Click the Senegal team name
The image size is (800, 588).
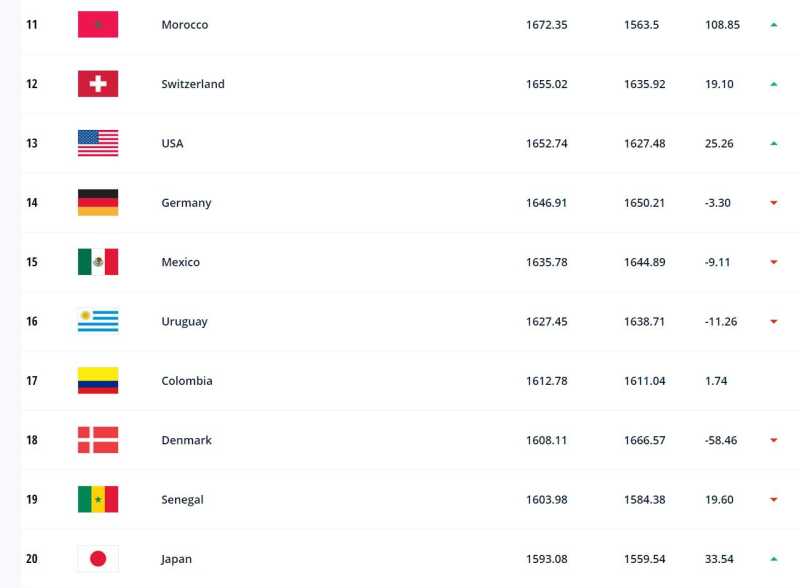(182, 499)
